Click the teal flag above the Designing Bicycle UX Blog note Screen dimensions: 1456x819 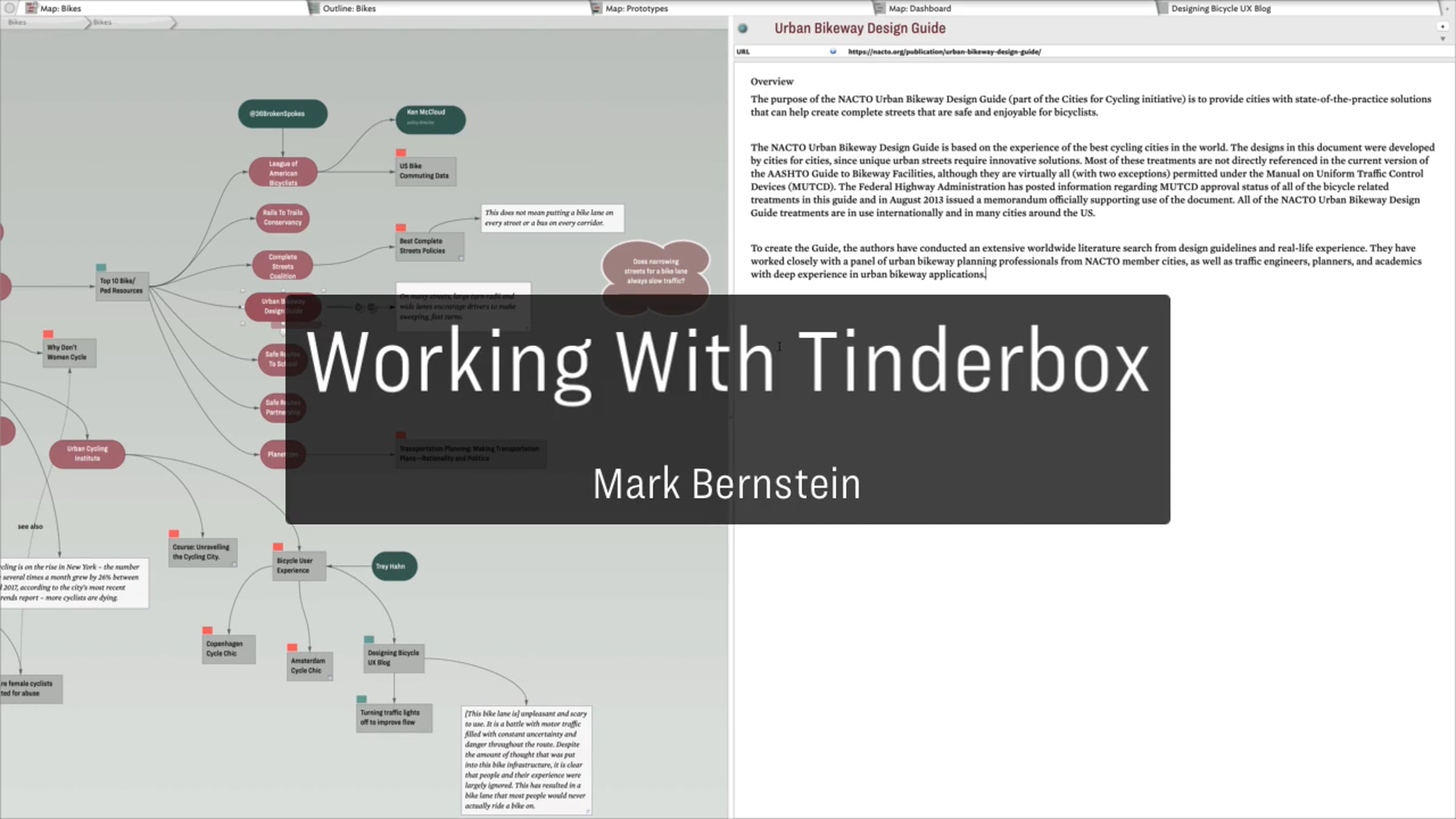click(x=369, y=639)
